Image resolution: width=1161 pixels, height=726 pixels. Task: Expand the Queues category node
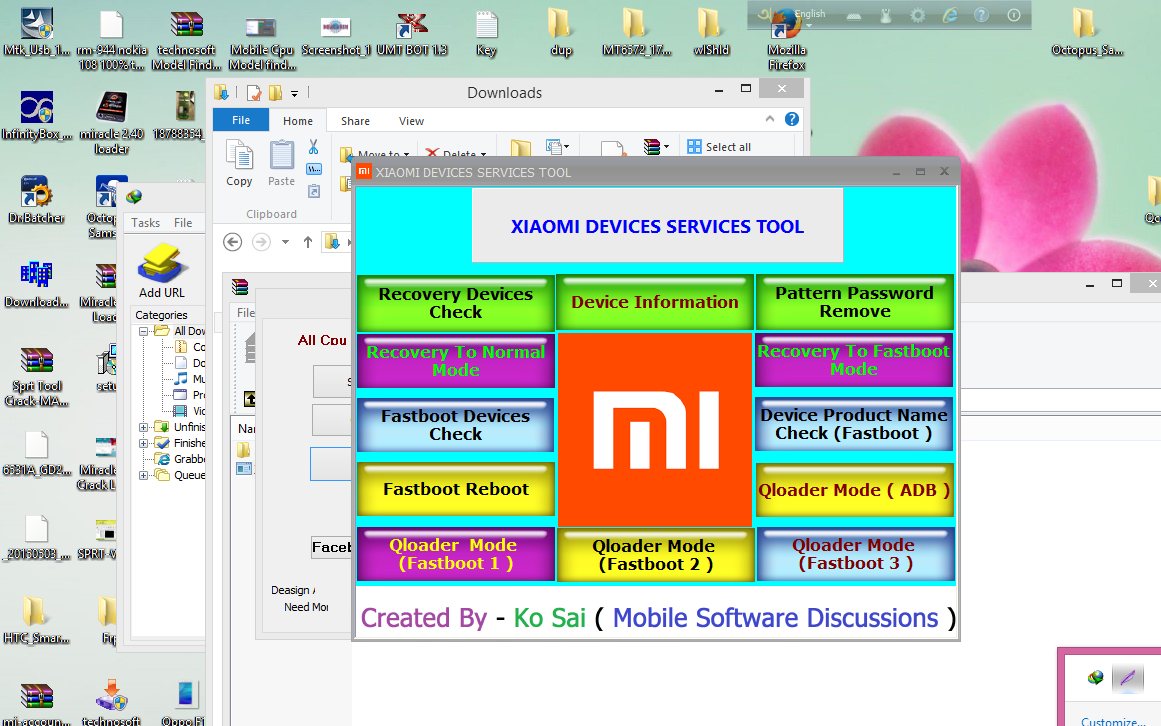pos(144,475)
